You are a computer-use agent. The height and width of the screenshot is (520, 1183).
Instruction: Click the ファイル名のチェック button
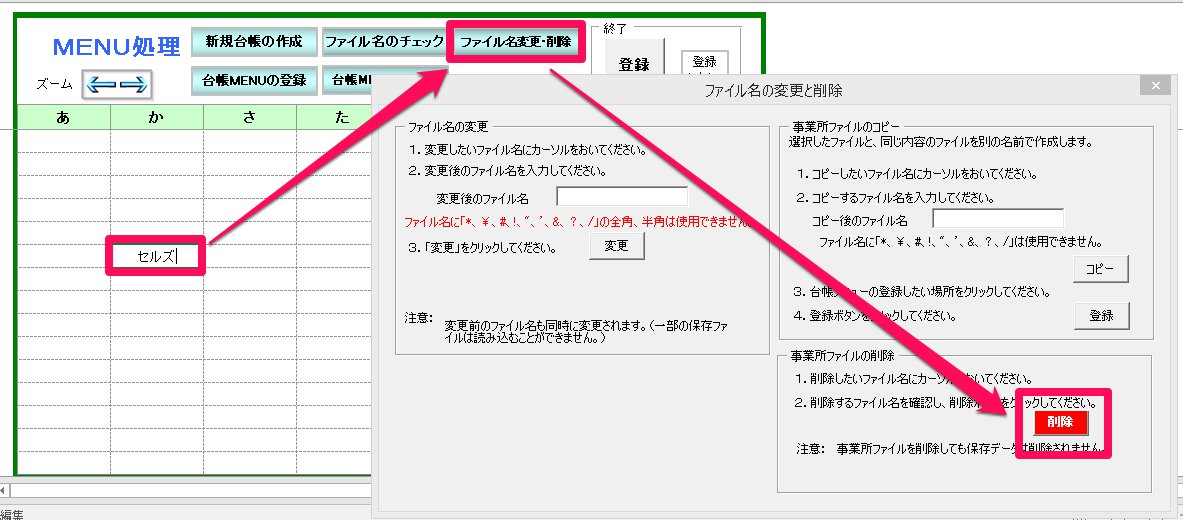click(x=383, y=42)
